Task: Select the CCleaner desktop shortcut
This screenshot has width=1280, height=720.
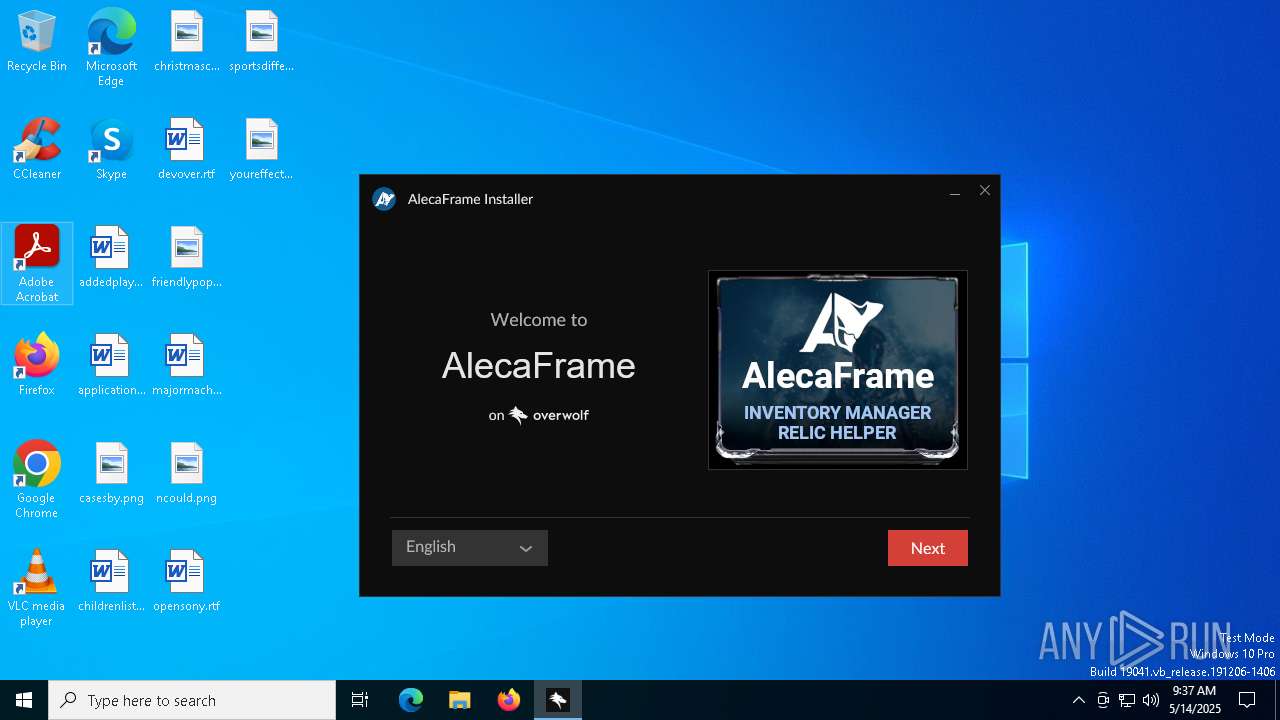Action: (x=37, y=150)
